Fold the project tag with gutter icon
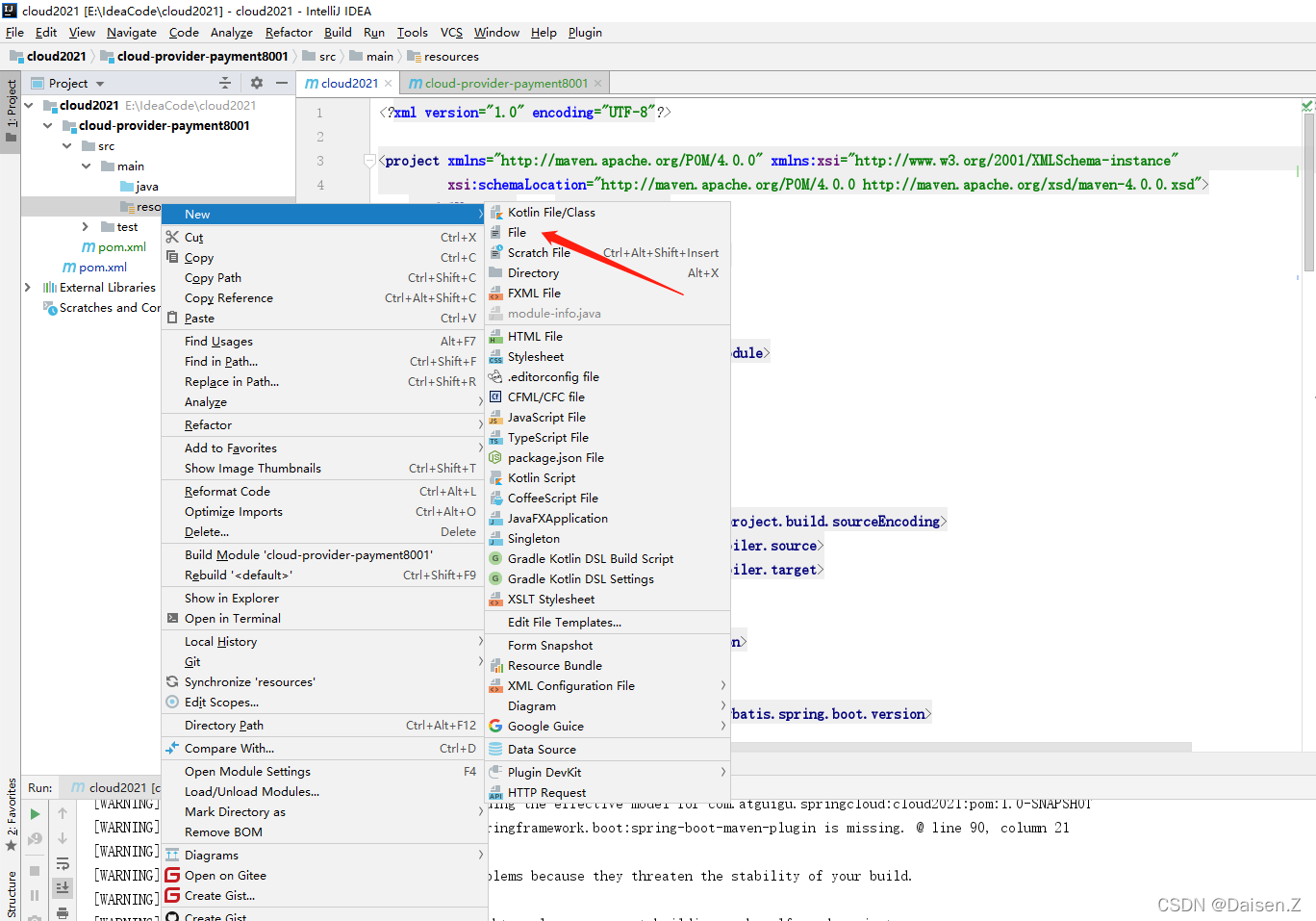This screenshot has height=921, width=1316. 369,161
